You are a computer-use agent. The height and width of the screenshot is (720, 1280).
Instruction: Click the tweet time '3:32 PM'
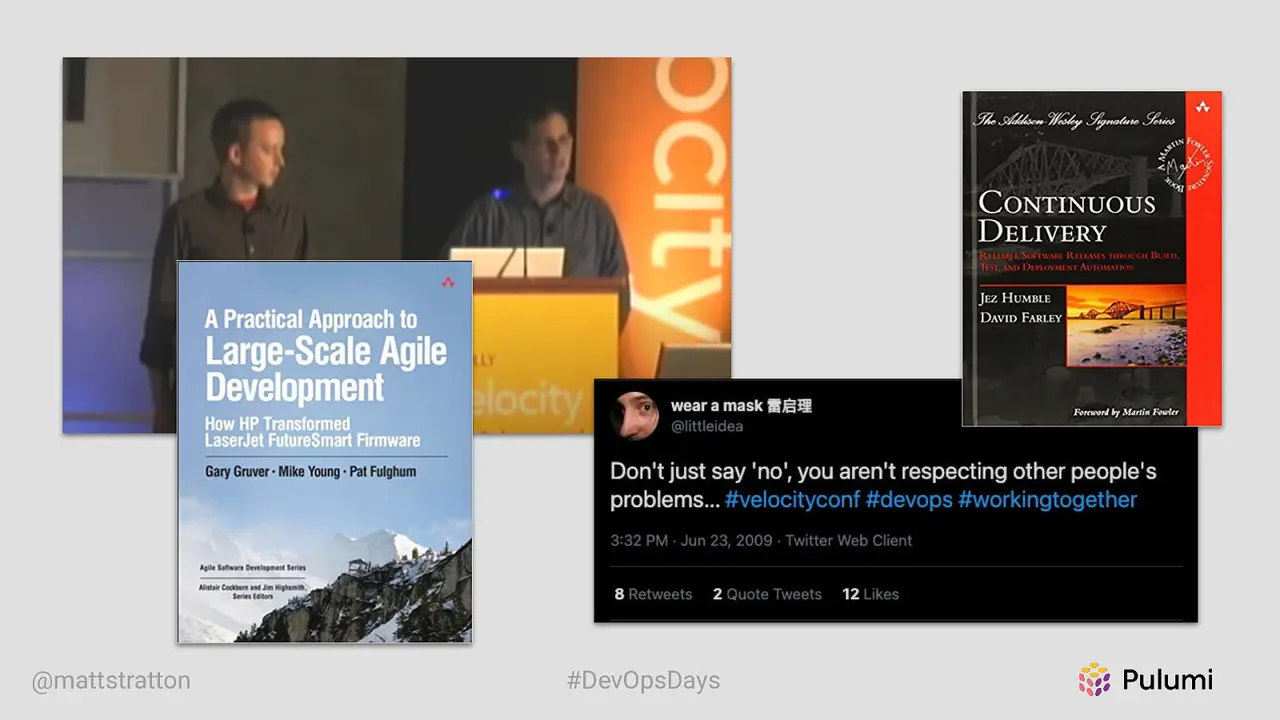click(639, 540)
